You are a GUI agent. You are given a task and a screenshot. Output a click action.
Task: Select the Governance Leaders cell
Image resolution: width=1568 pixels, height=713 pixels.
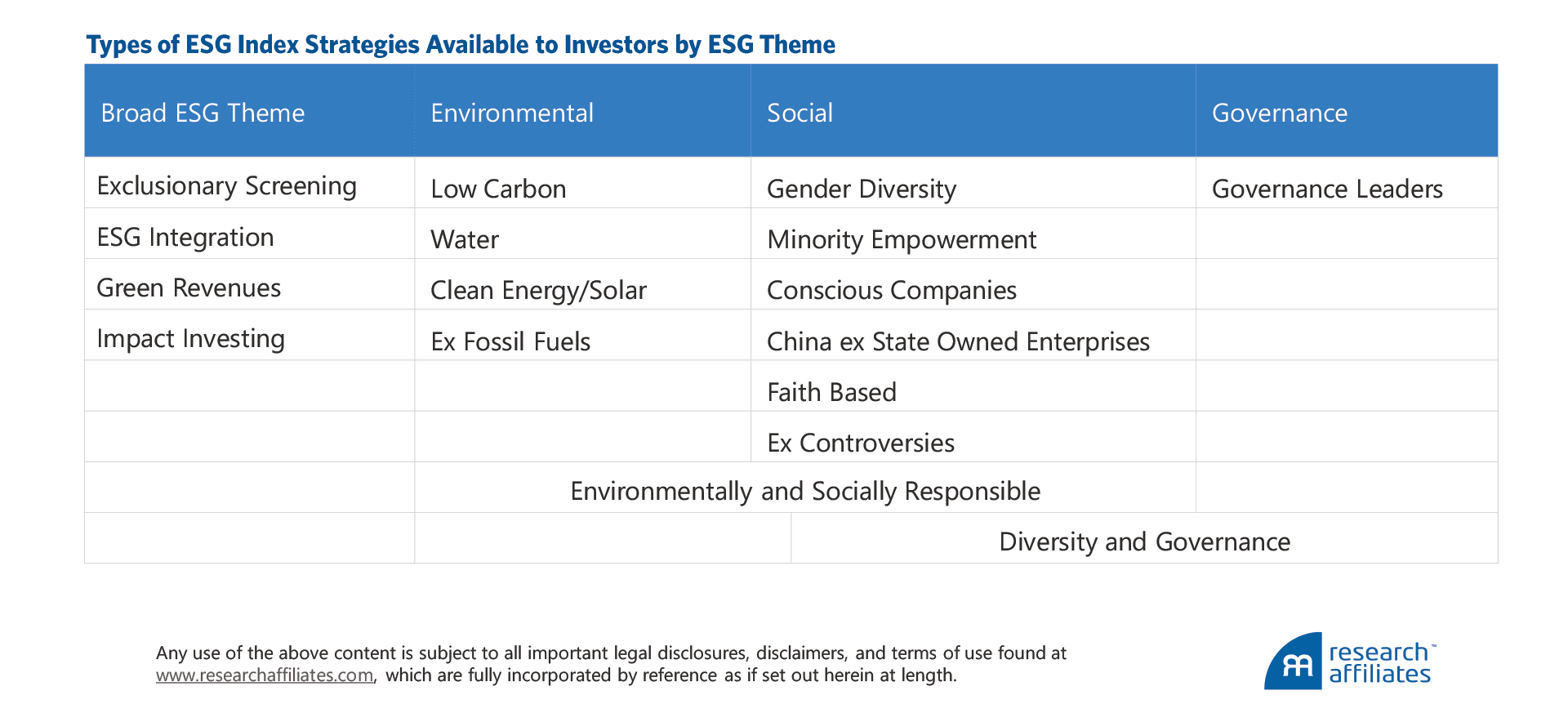[1327, 189]
